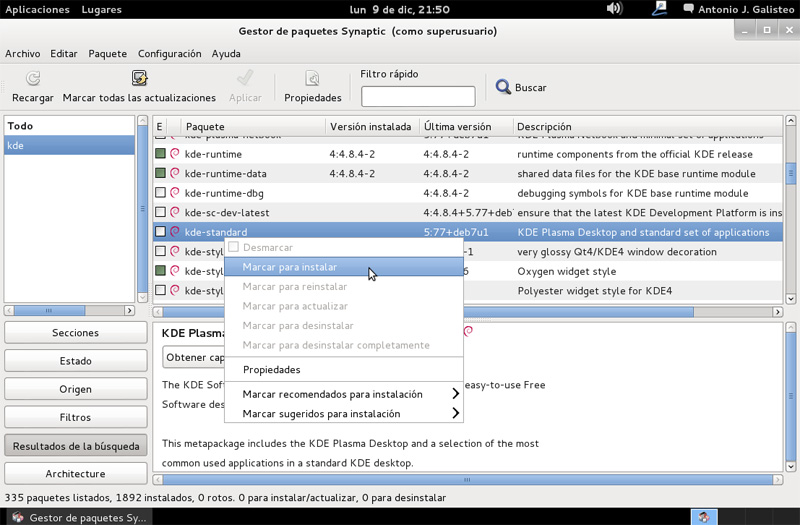Open the volume speaker icon
Image resolution: width=800 pixels, height=525 pixels.
[614, 9]
